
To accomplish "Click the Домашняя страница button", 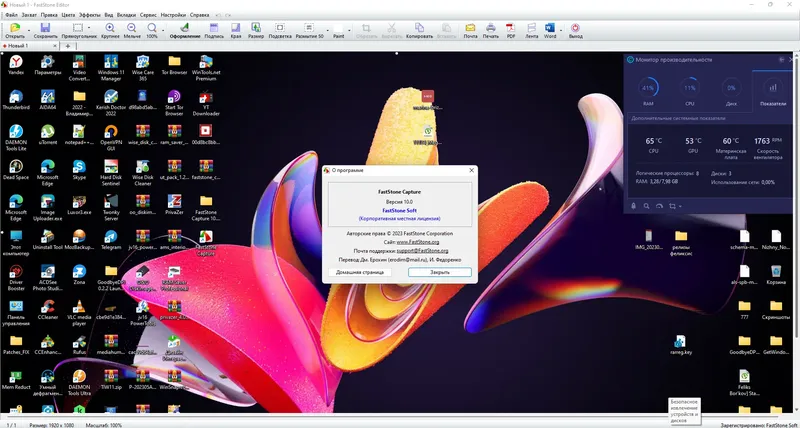I will point(359,272).
